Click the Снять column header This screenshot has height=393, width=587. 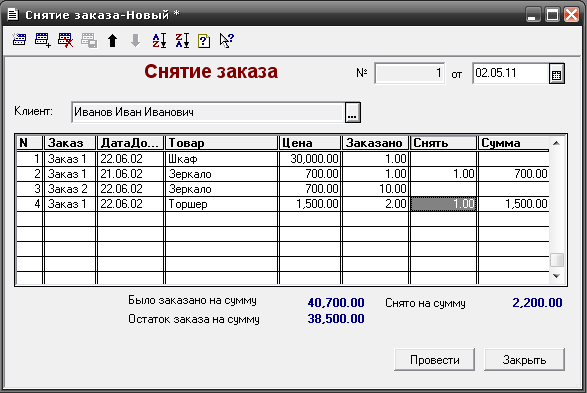tap(444, 143)
